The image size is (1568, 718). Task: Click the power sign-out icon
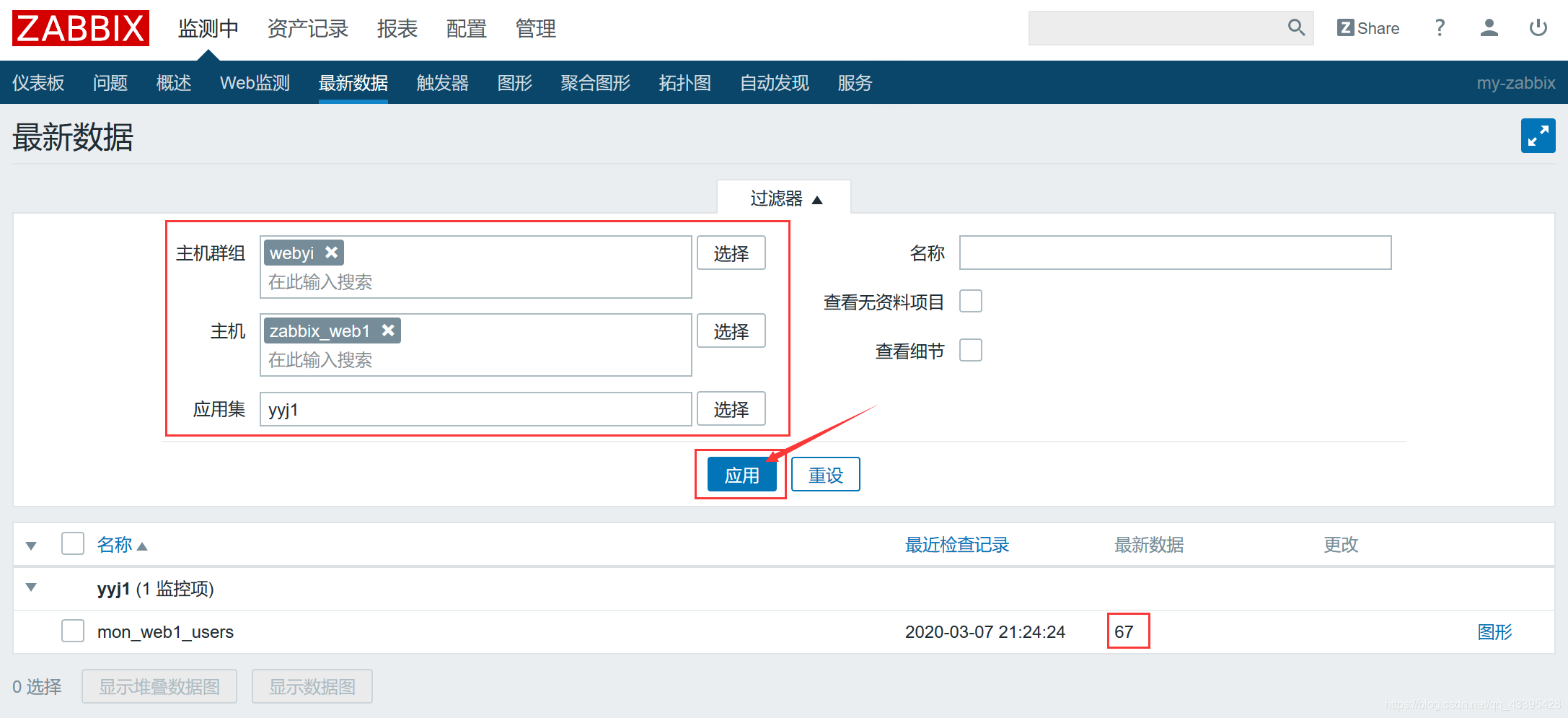[x=1538, y=28]
